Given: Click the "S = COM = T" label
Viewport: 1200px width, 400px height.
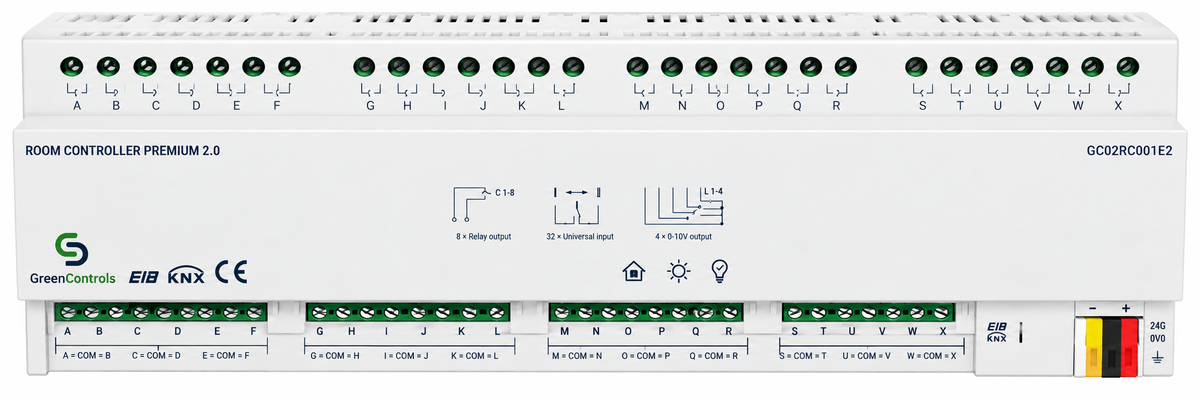Looking at the screenshot, I should click(x=804, y=355).
